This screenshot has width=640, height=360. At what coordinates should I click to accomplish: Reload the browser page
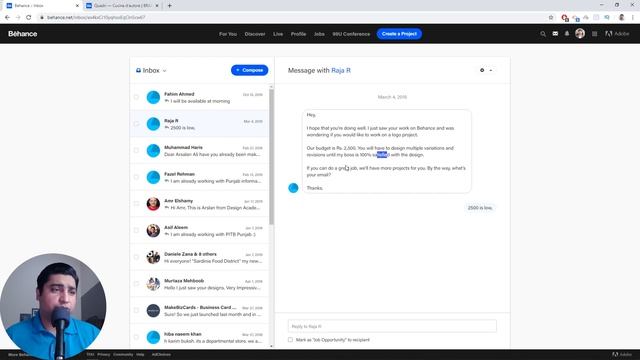coord(29,18)
